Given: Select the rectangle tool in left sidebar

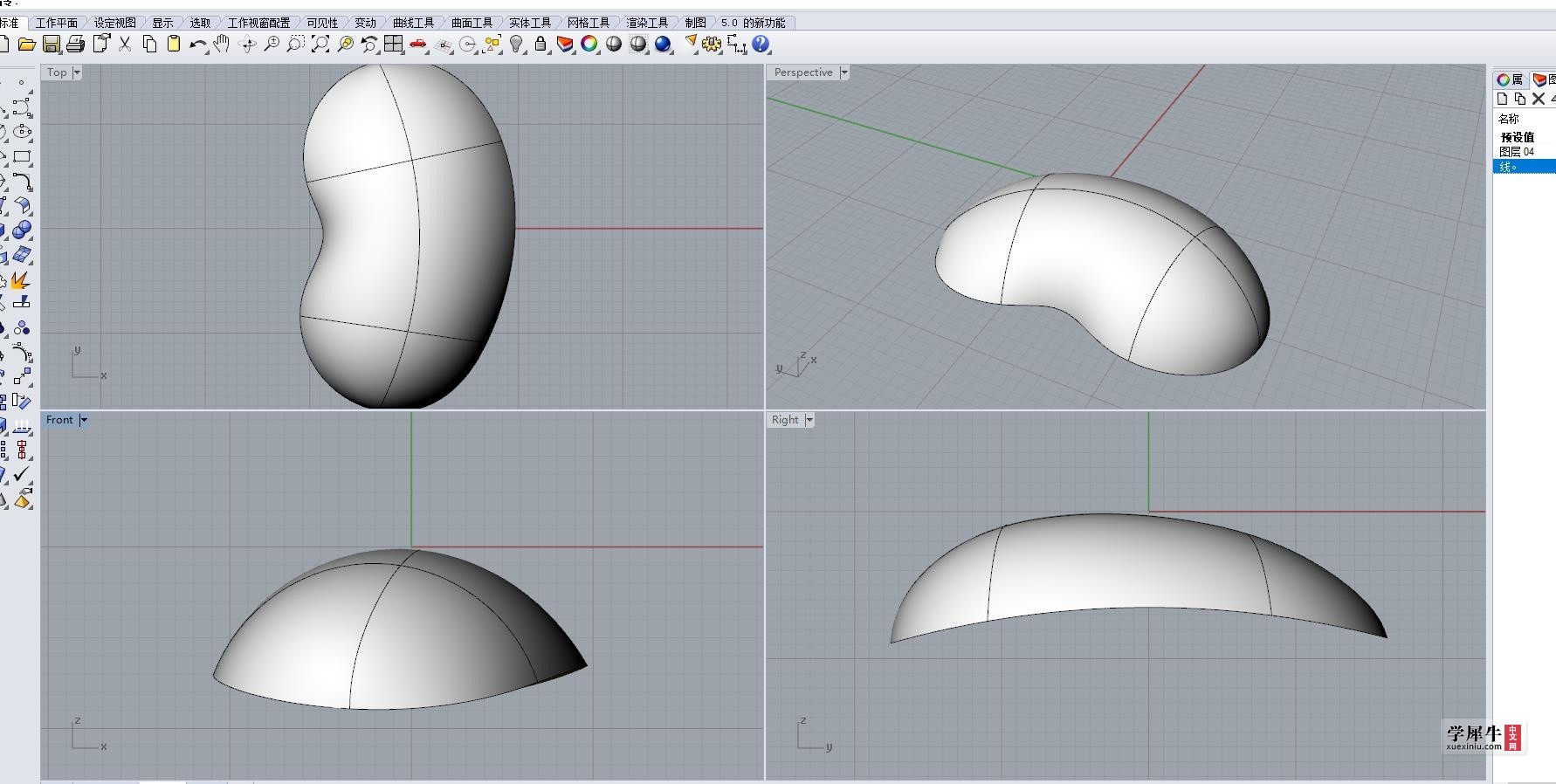Looking at the screenshot, I should pos(22,157).
